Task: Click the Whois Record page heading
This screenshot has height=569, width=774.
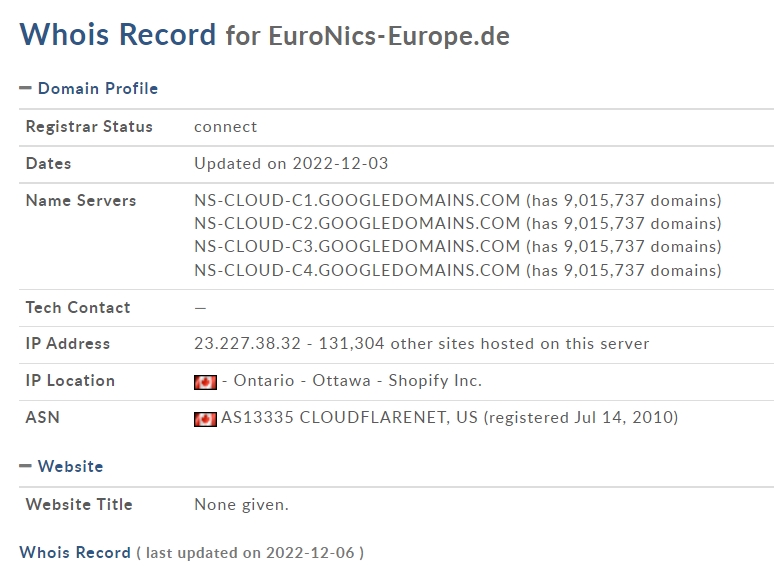Action: 118,35
